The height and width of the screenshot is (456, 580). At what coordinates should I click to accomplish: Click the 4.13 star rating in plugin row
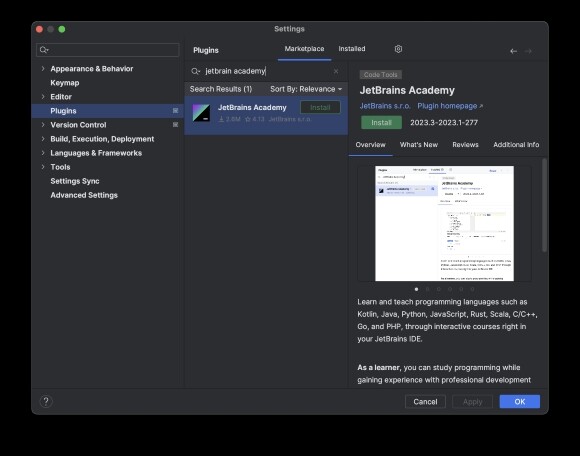(x=255, y=119)
